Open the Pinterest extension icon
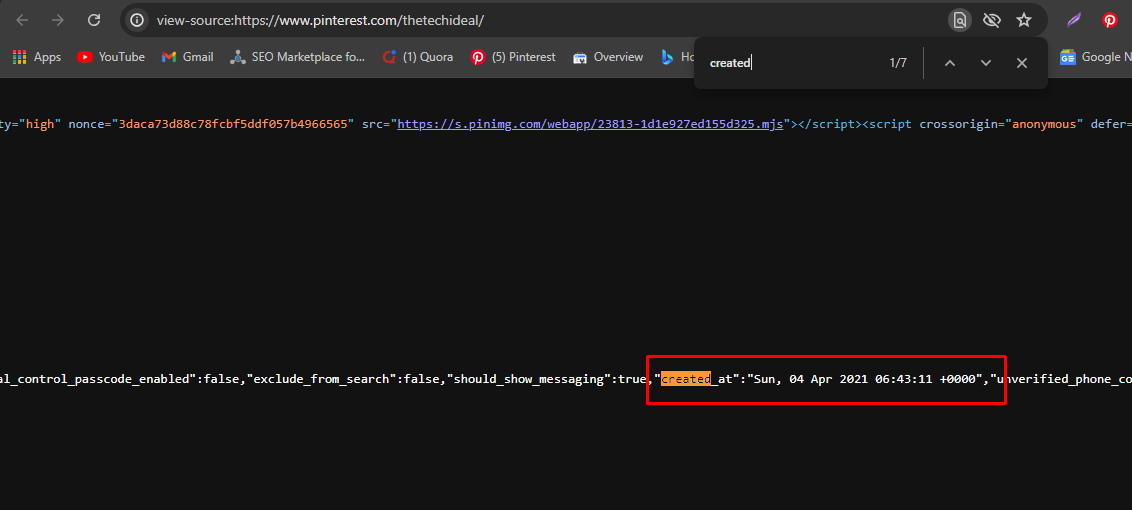This screenshot has width=1132, height=510. pos(1109,20)
